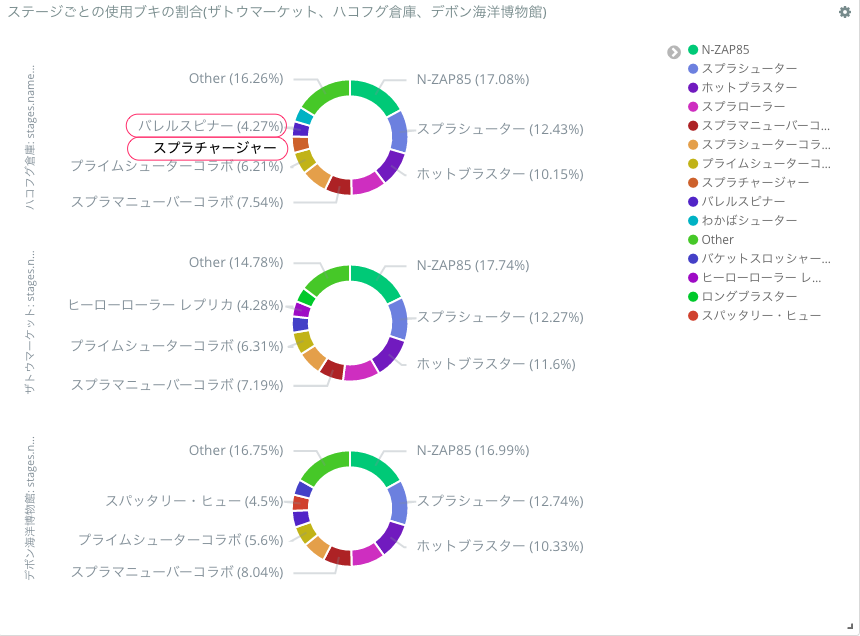
Task: Click Other (16.26%) chart label
Action: point(236,78)
